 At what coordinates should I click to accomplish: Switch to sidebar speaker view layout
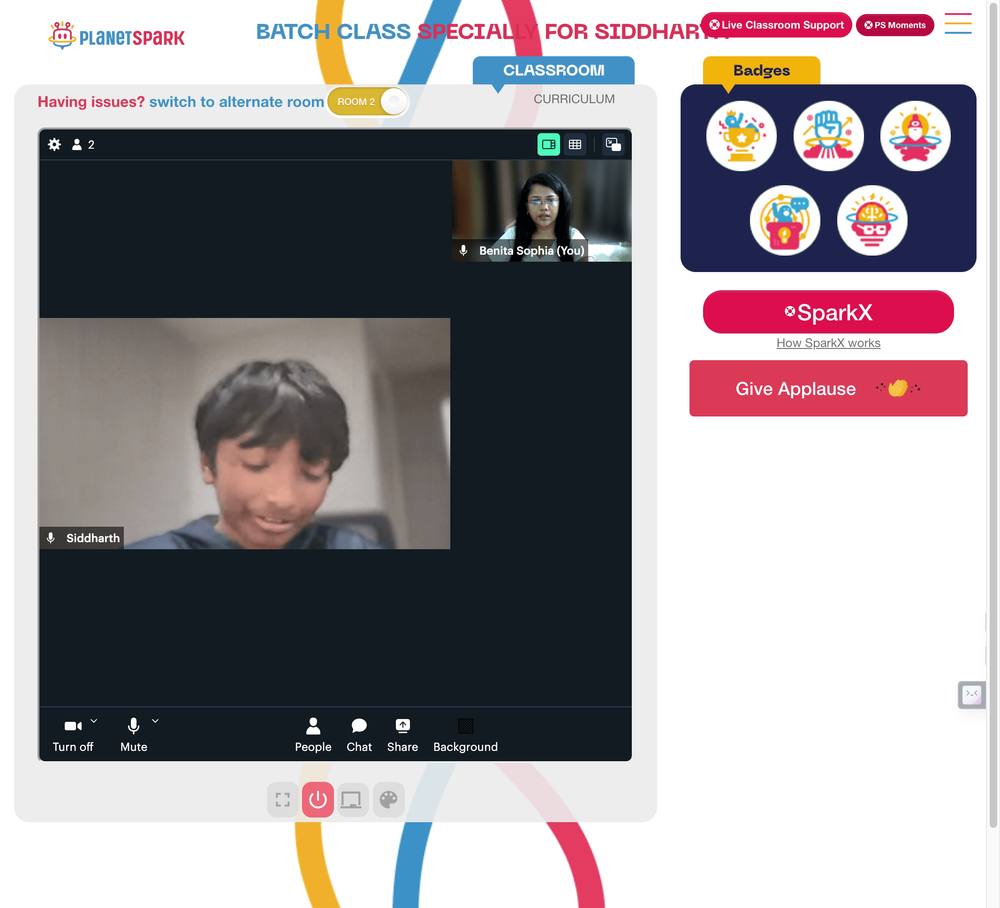coord(548,145)
